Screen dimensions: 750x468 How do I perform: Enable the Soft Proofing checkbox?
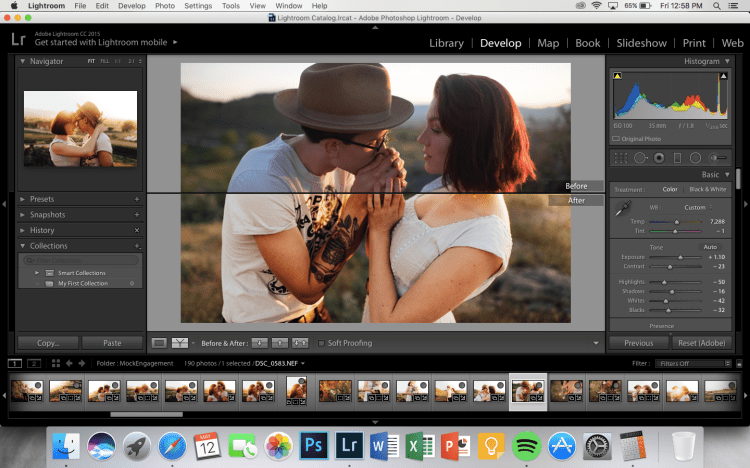tap(320, 343)
